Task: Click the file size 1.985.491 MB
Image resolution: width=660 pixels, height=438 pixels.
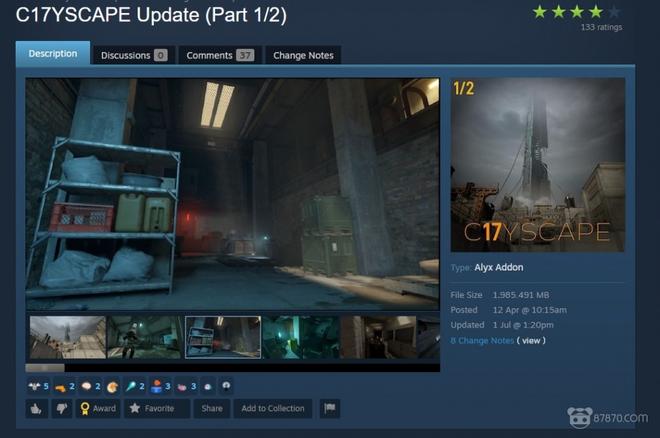Action: pos(521,295)
